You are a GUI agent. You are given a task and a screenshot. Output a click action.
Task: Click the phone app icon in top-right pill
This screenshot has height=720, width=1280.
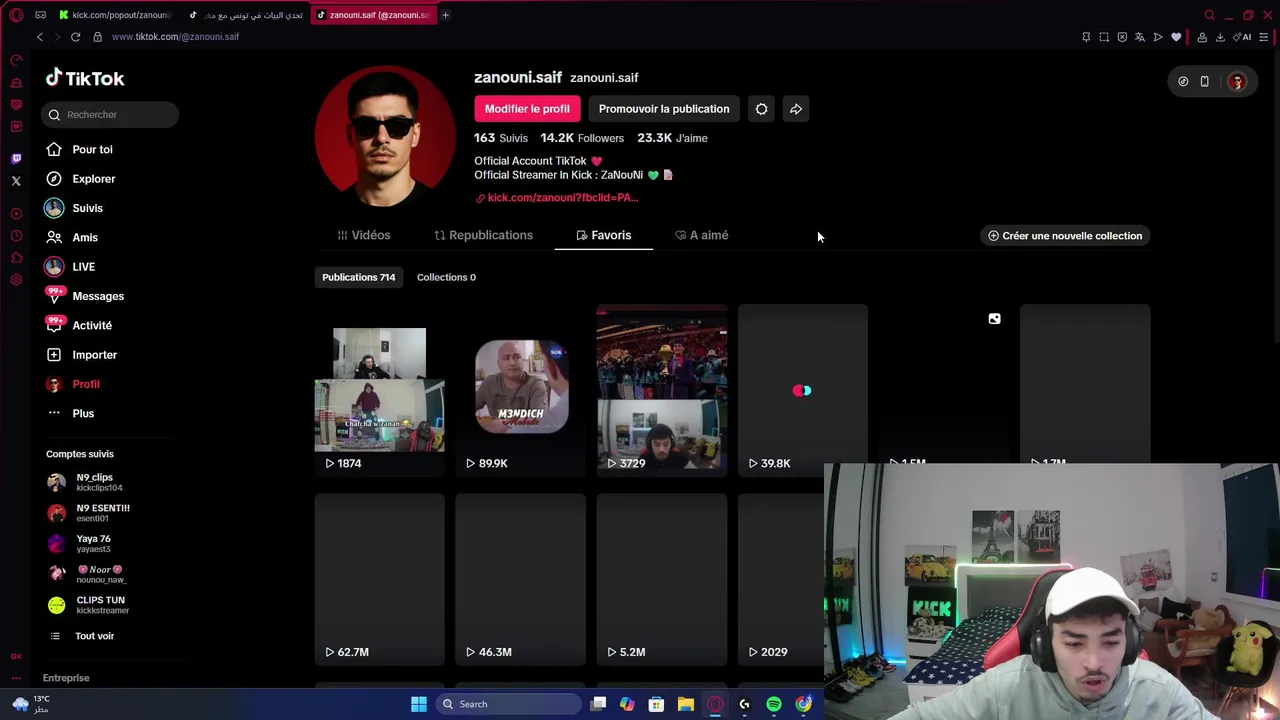coord(1205,82)
